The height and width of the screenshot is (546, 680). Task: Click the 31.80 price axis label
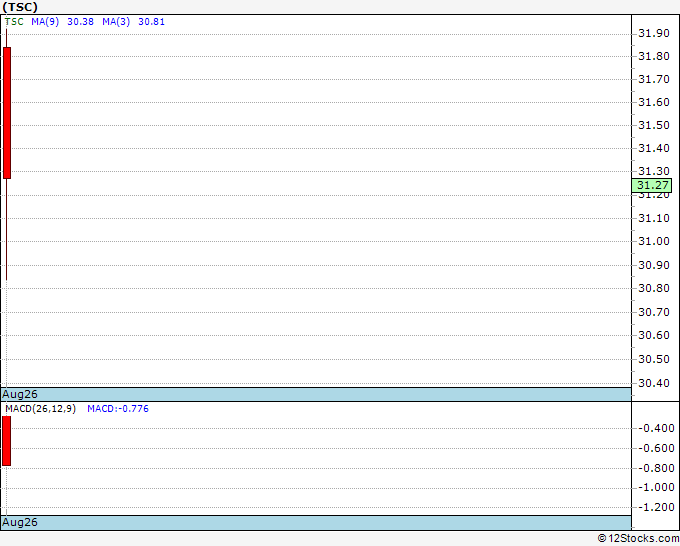click(654, 56)
